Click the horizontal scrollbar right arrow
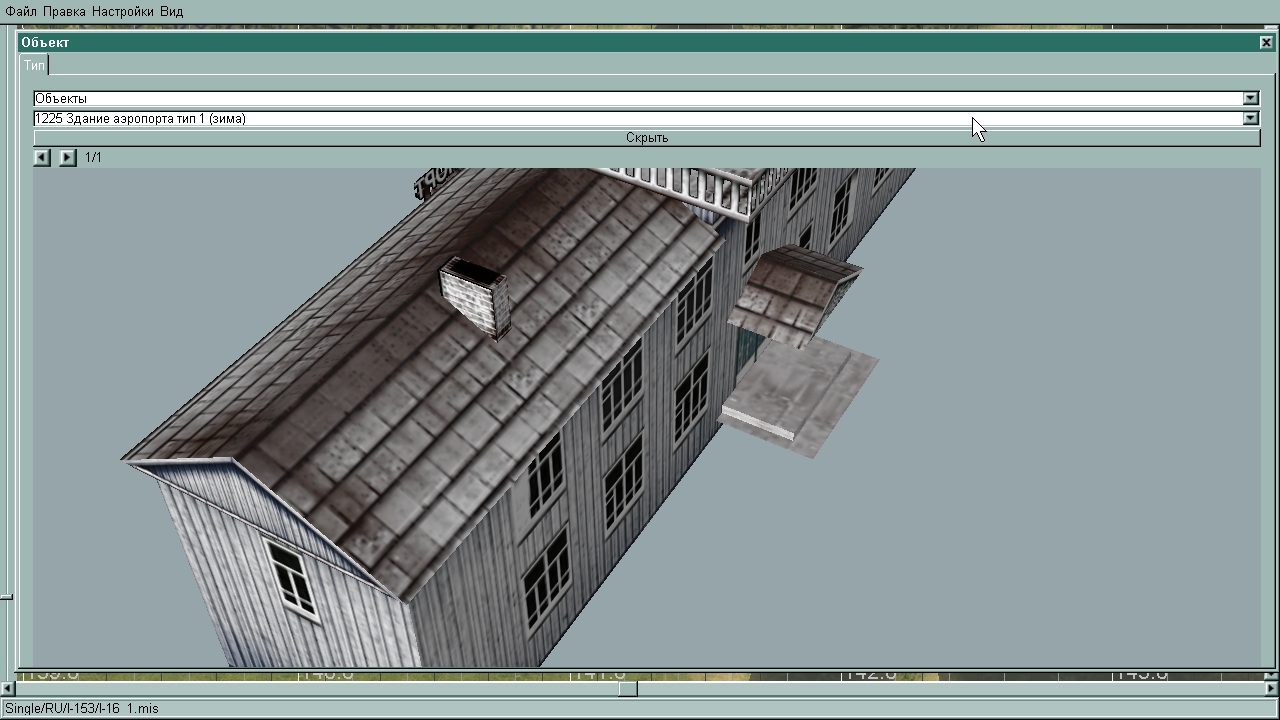 [1272, 688]
